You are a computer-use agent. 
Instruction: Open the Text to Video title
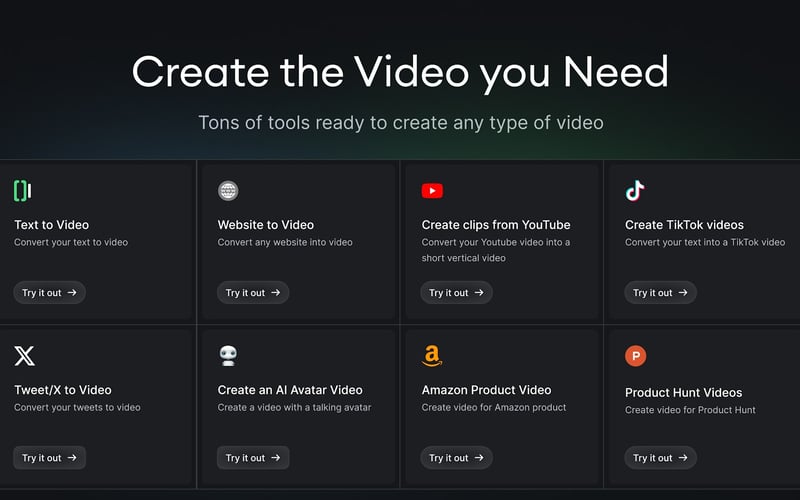tap(52, 224)
